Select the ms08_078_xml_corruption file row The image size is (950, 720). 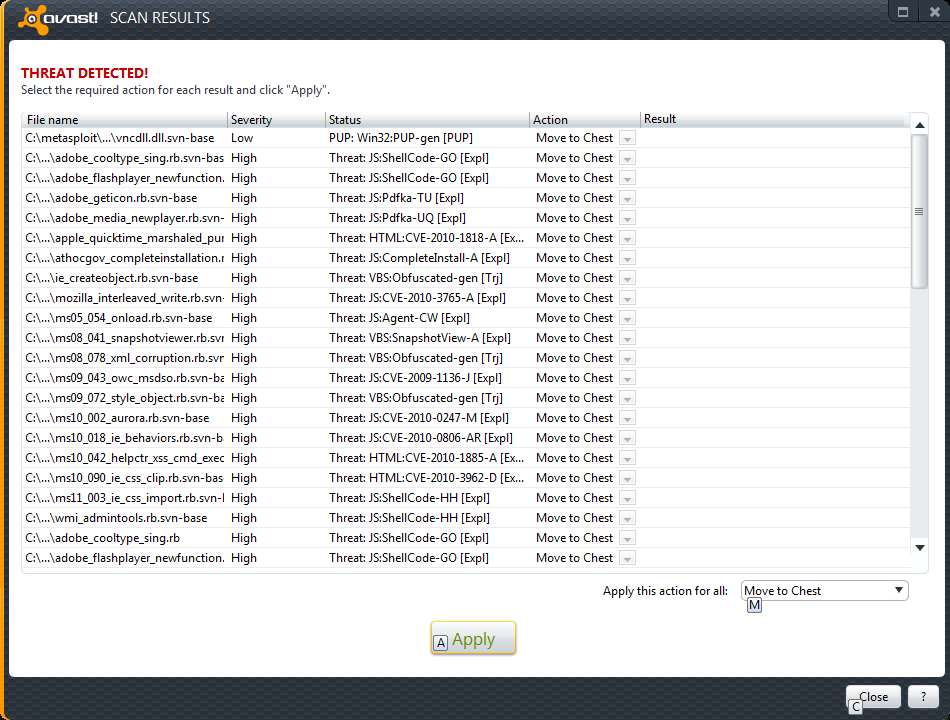[465, 358]
